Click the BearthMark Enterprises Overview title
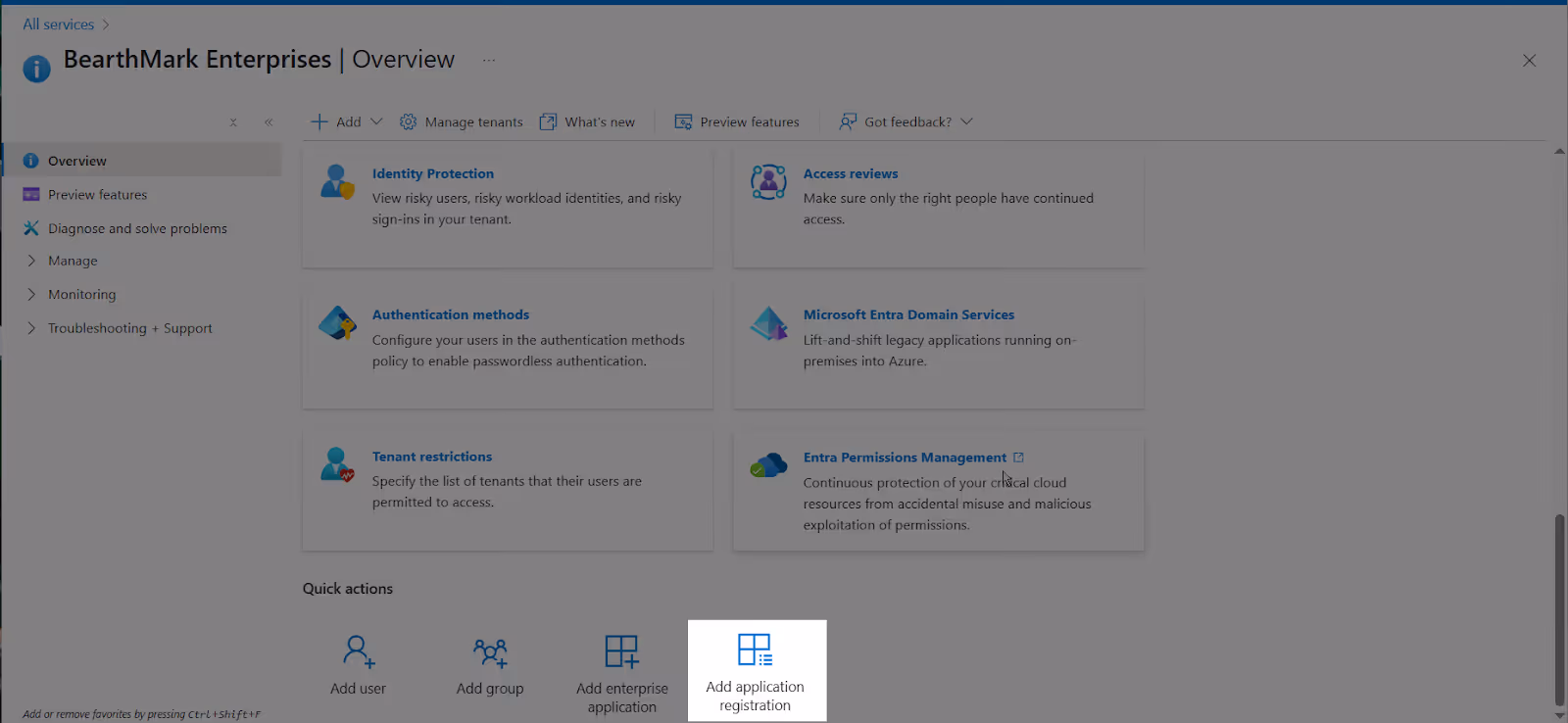 pyautogui.click(x=259, y=60)
